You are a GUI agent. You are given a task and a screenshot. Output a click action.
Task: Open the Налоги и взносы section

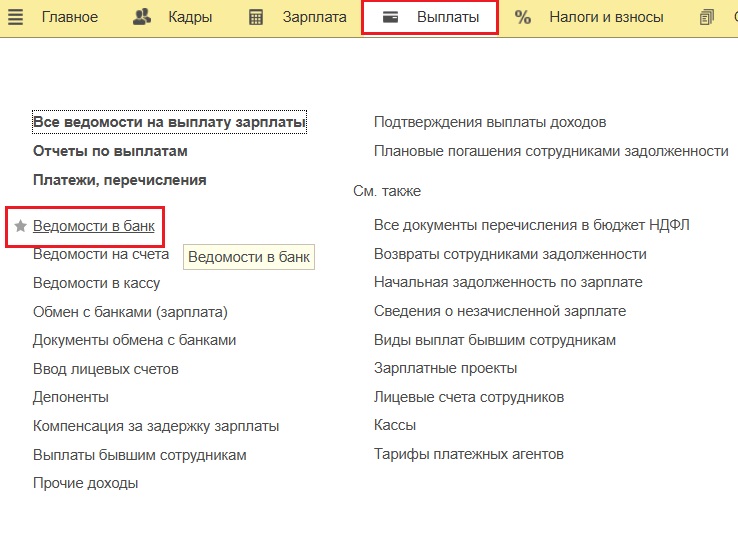606,17
